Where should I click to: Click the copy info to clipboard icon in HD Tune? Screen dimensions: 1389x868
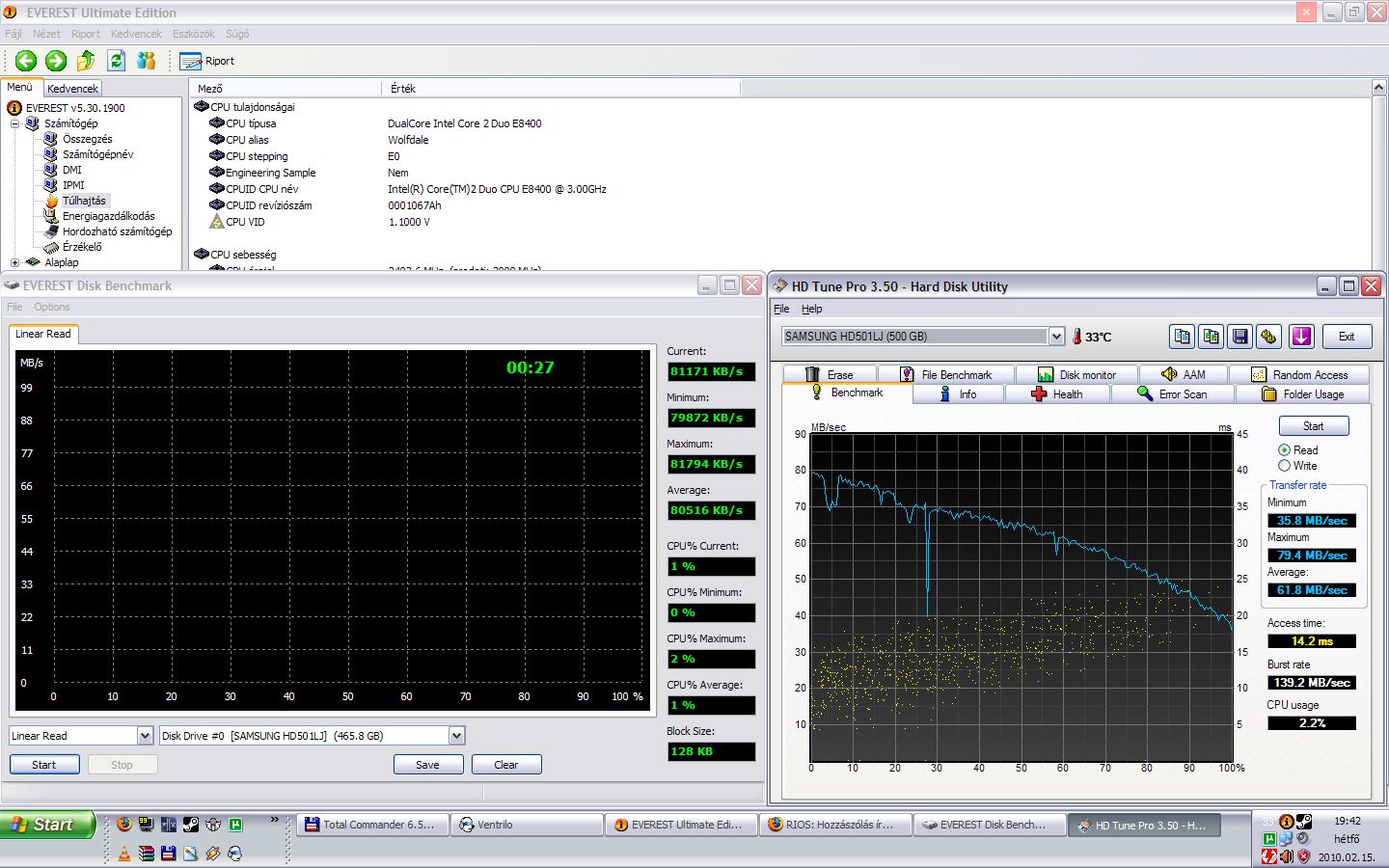click(x=1182, y=337)
